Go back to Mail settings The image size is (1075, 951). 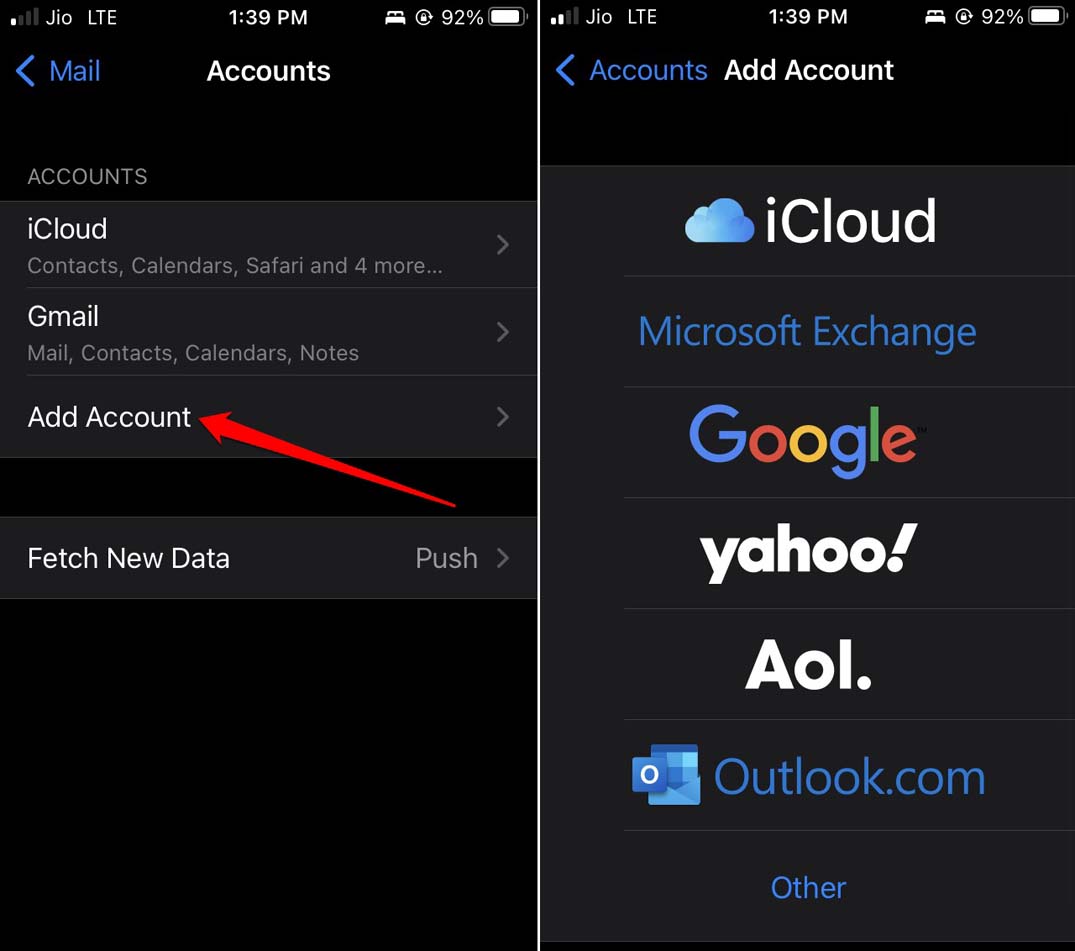pos(75,71)
